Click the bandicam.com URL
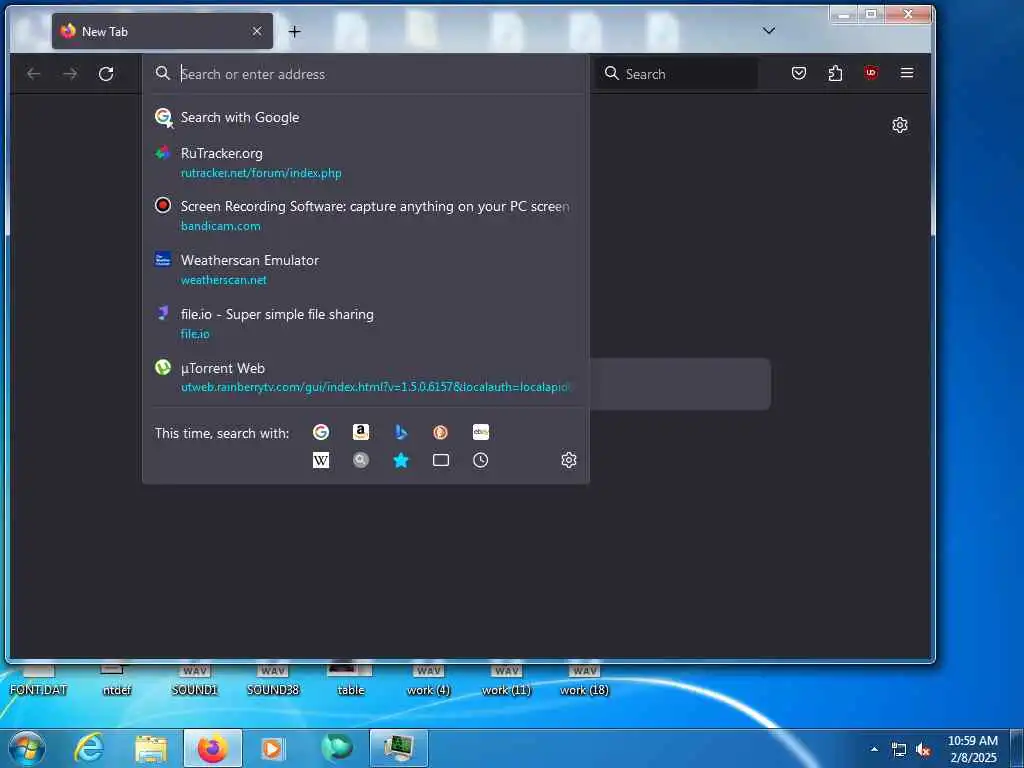 point(221,226)
